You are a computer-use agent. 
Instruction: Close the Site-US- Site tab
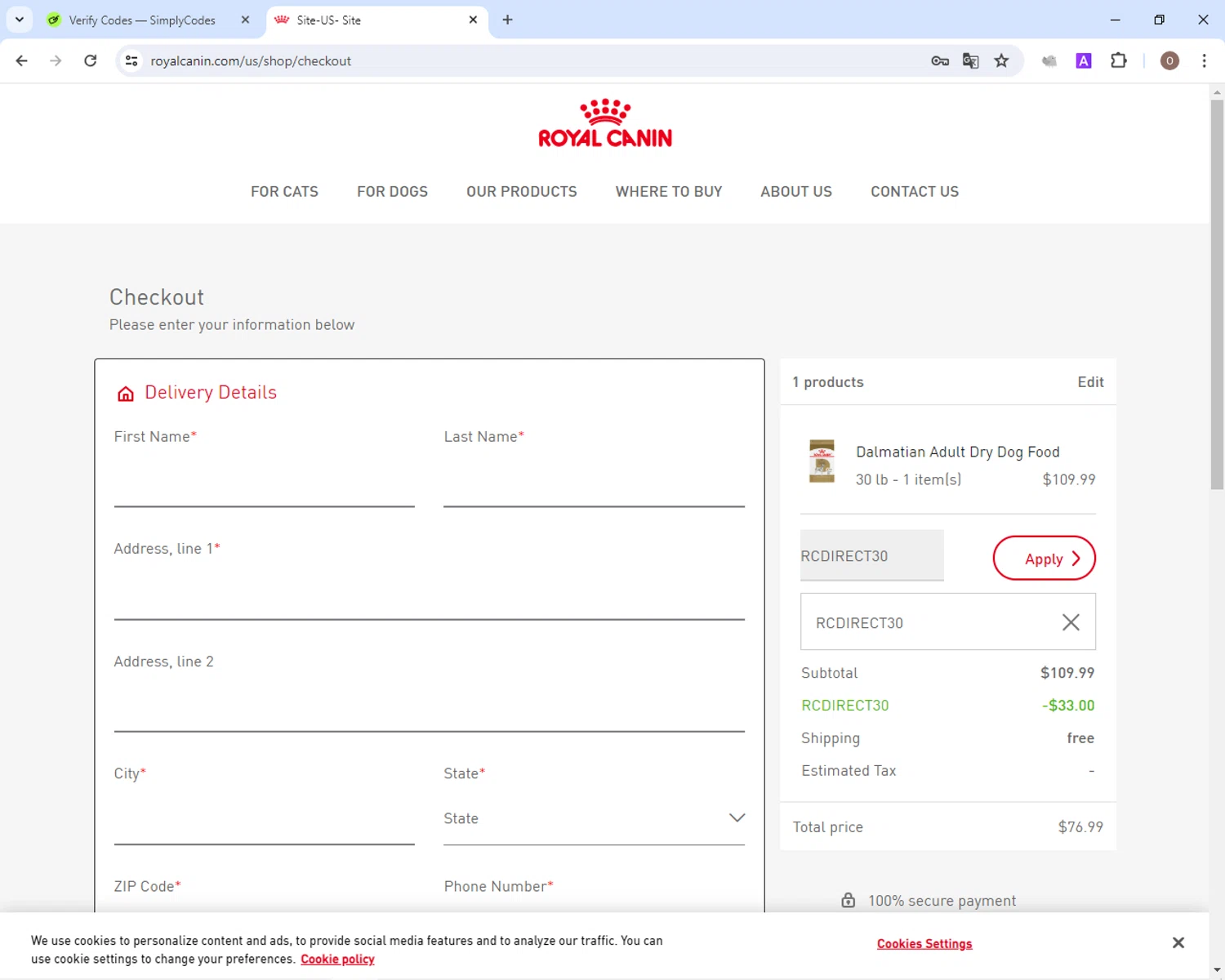(x=473, y=20)
